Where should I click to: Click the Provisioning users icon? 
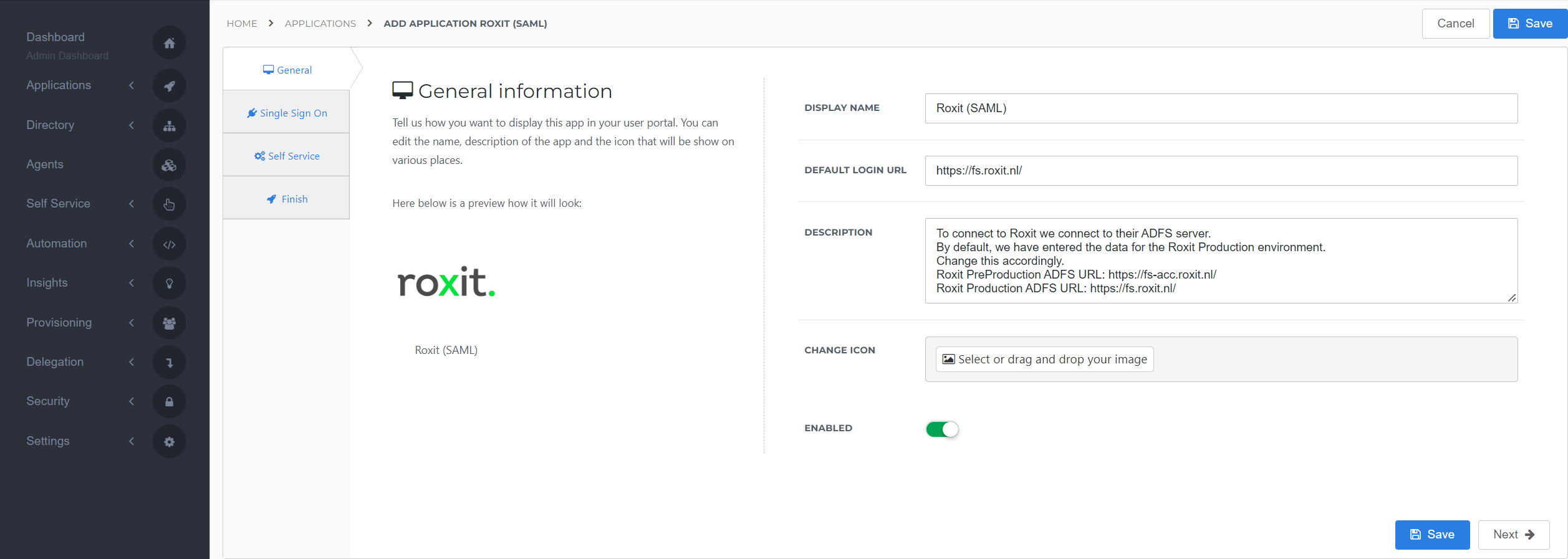[169, 323]
